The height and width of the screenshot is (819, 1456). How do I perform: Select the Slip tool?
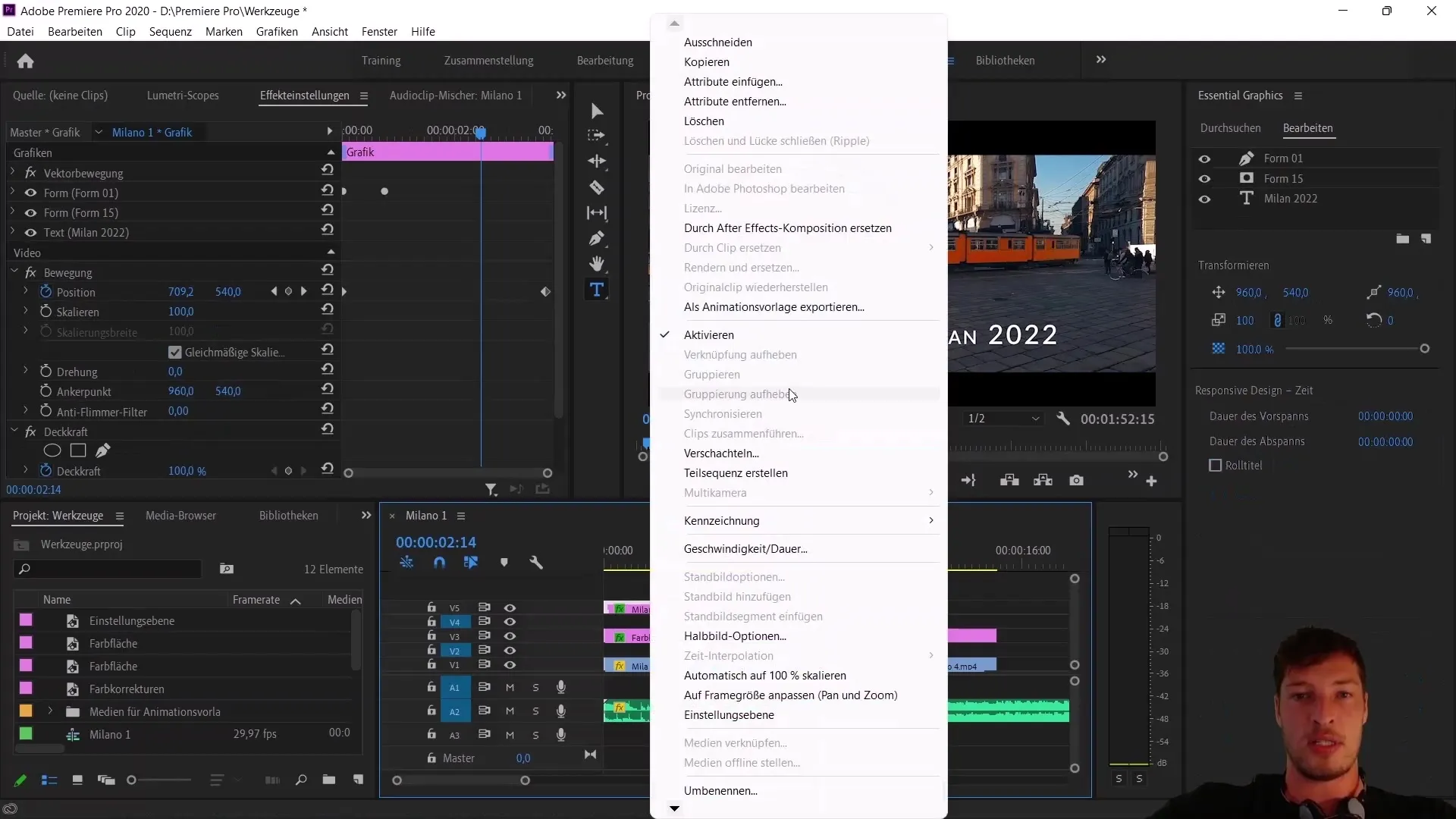(x=597, y=213)
